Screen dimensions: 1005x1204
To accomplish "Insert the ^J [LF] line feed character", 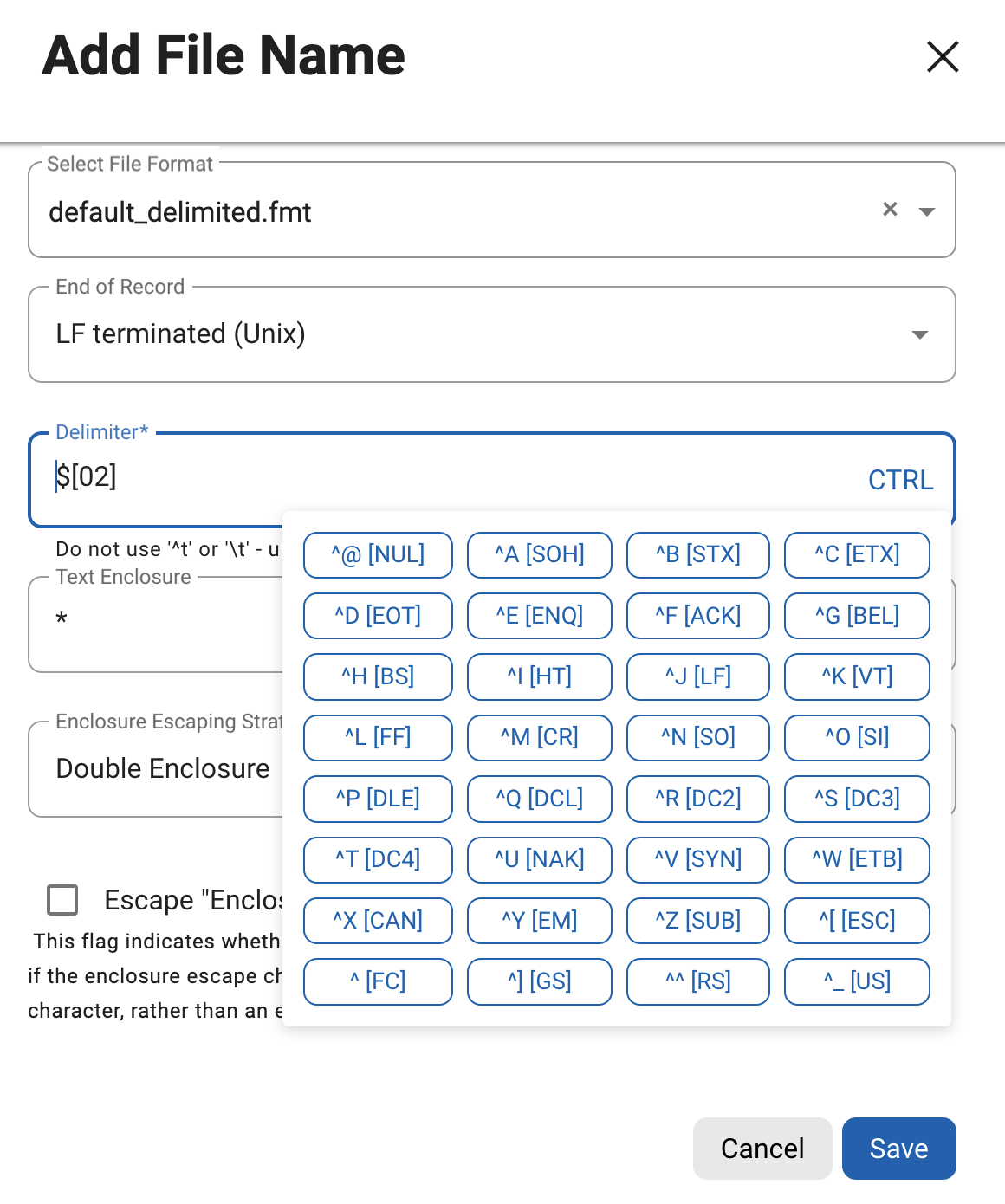I will point(697,676).
